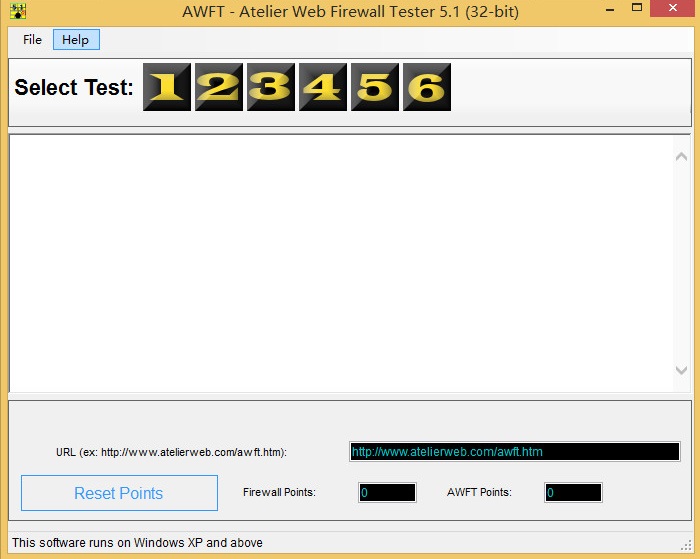Viewport: 700px width, 559px height.
Task: Click the Firewall Points value field
Action: click(387, 492)
